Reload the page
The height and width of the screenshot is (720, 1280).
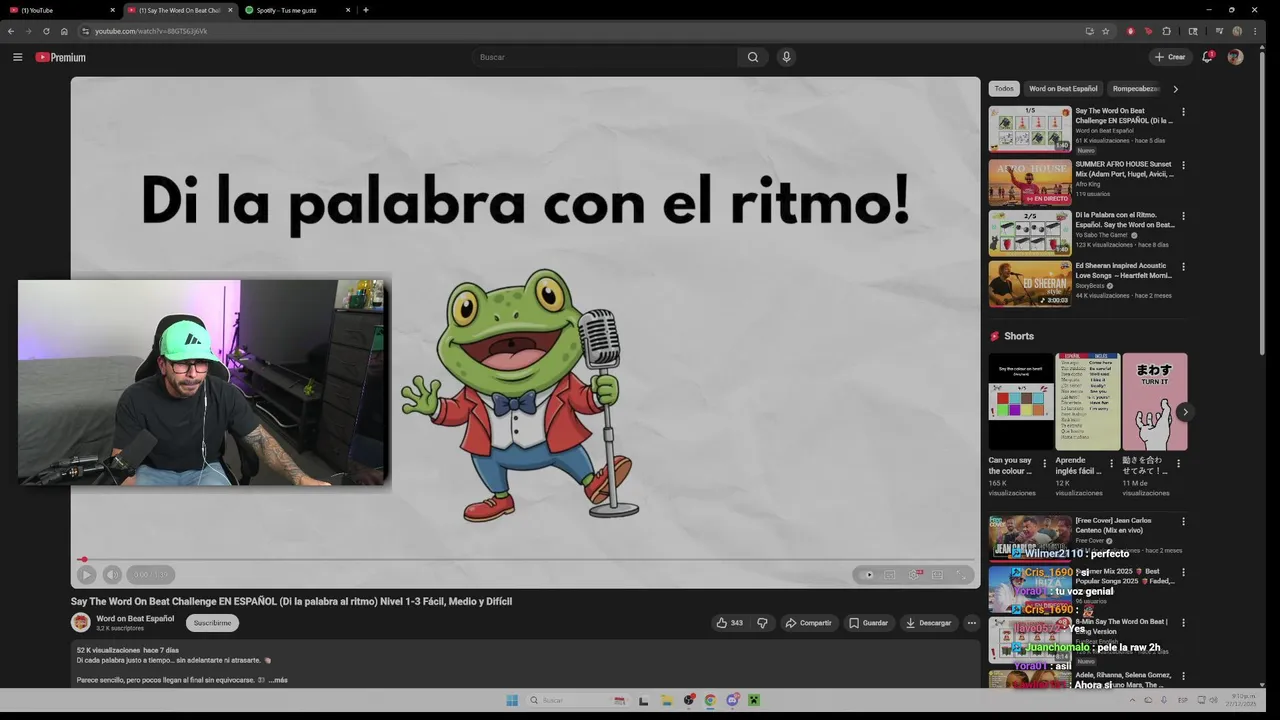46,31
